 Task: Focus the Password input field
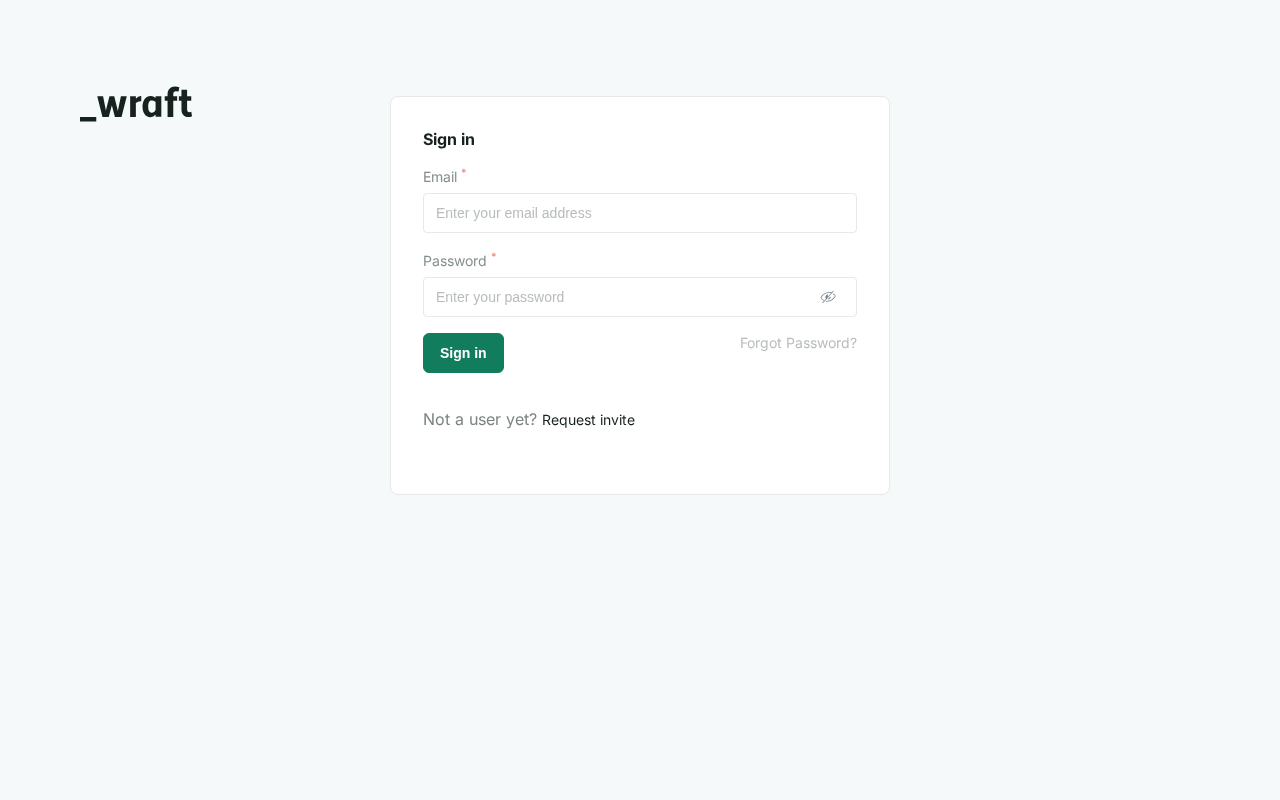pos(620,297)
